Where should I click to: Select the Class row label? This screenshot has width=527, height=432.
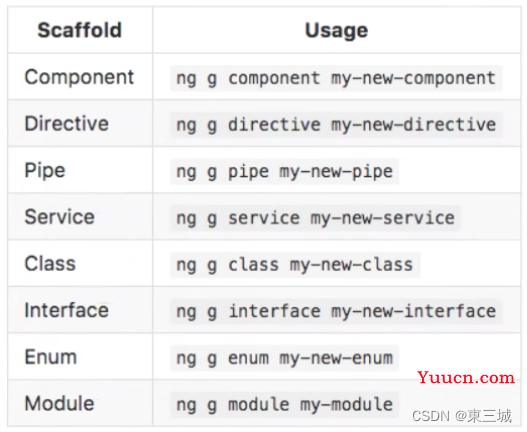tap(50, 264)
